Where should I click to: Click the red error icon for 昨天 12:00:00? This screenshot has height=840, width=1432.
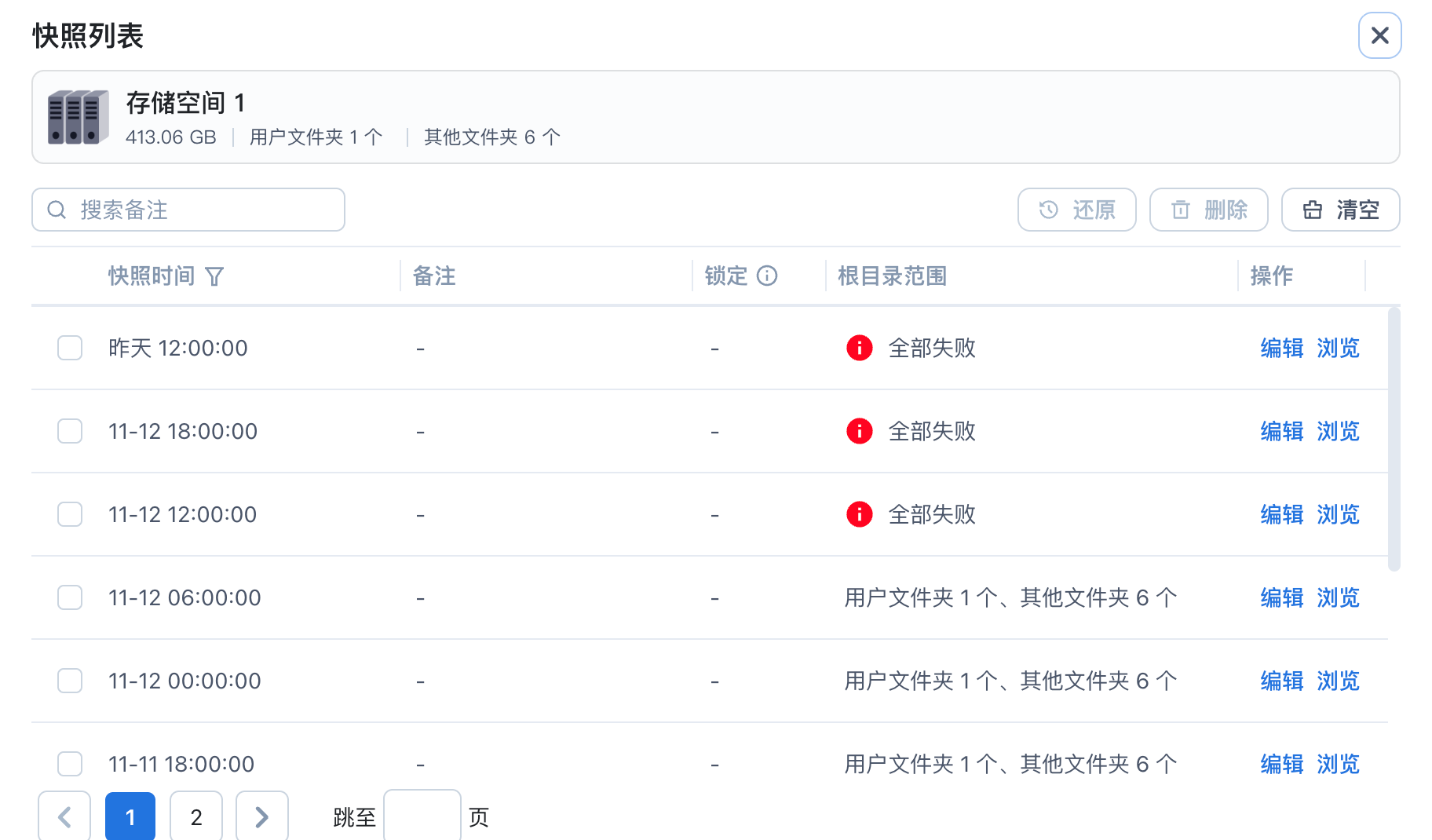click(860, 348)
